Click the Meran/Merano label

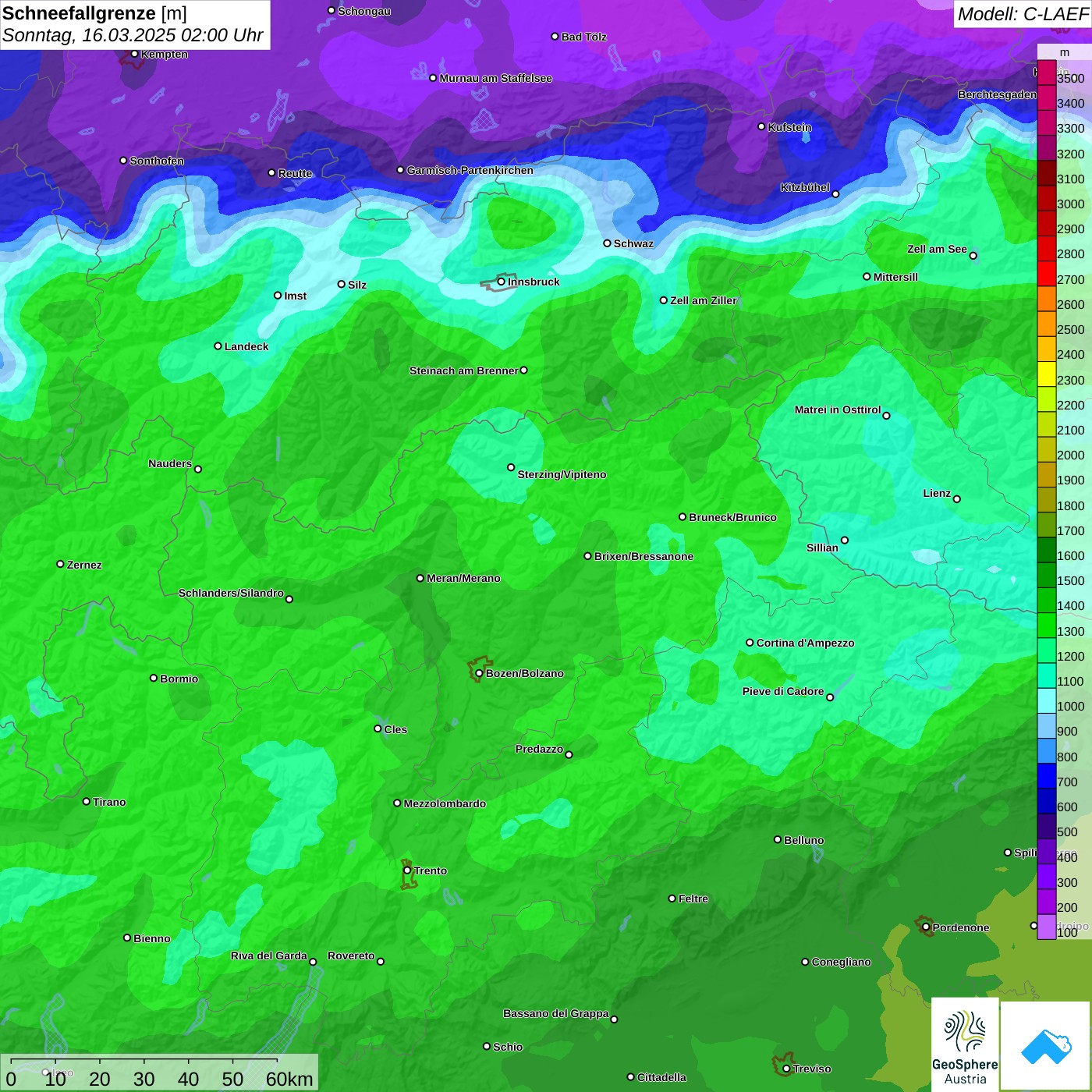(463, 578)
